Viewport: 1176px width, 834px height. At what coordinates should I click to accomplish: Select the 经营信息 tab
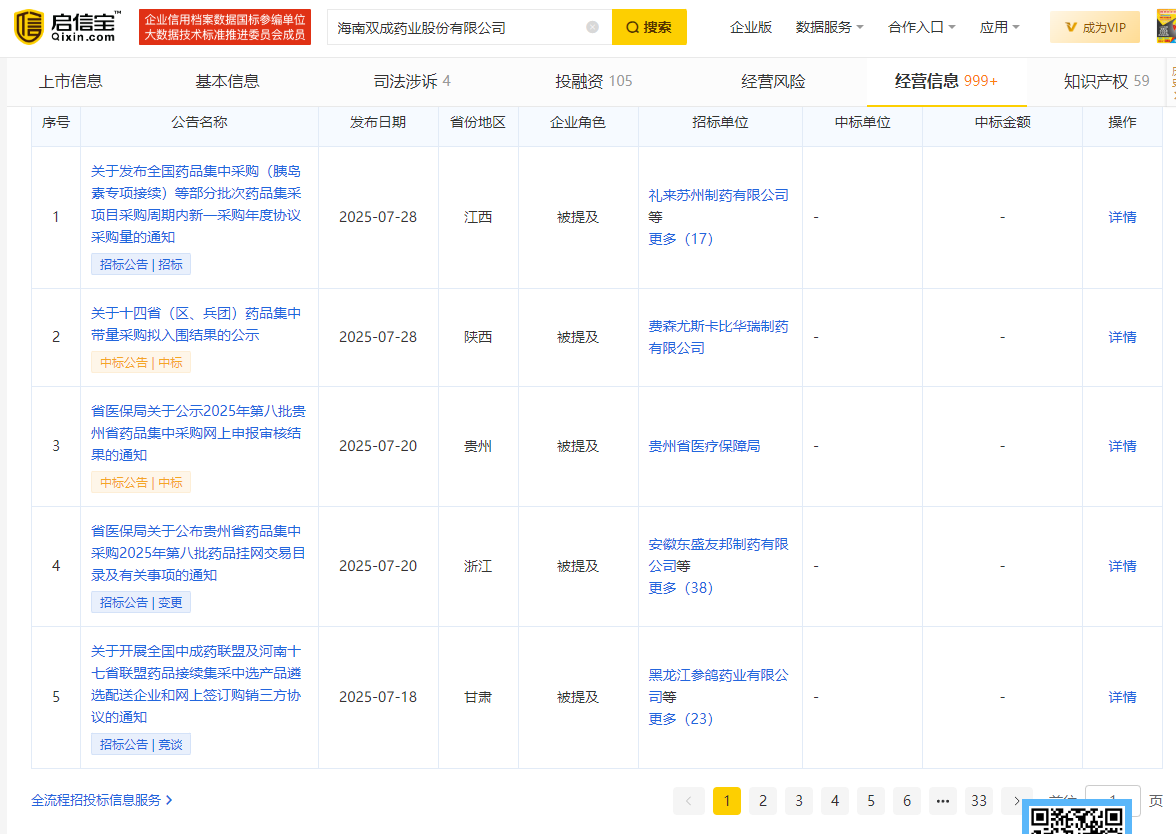pyautogui.click(x=946, y=81)
